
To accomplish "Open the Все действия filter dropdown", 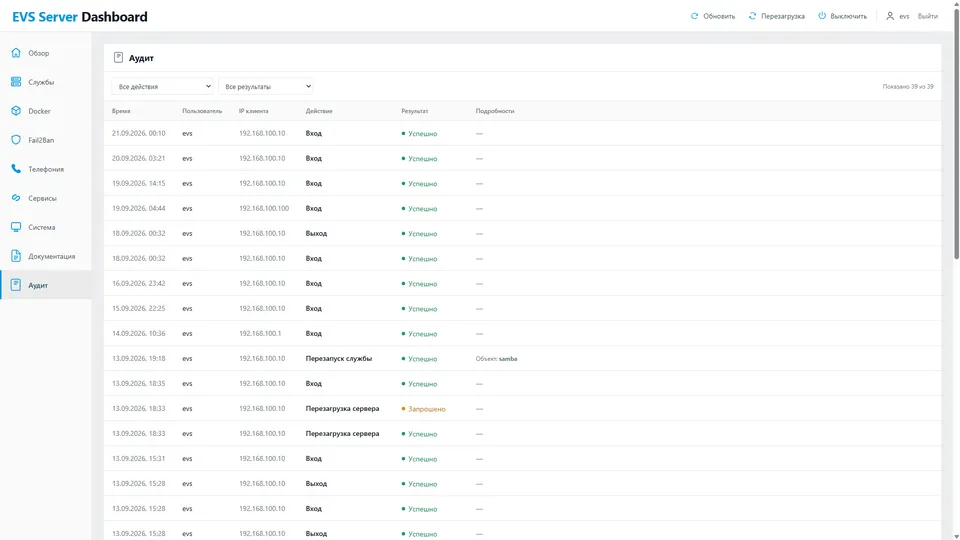I will [x=162, y=86].
